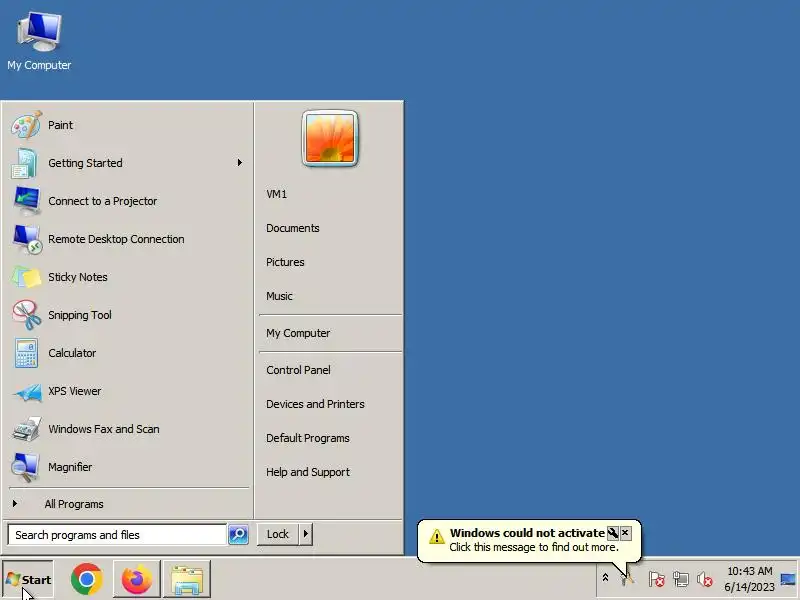Open Control Panel

pos(298,370)
